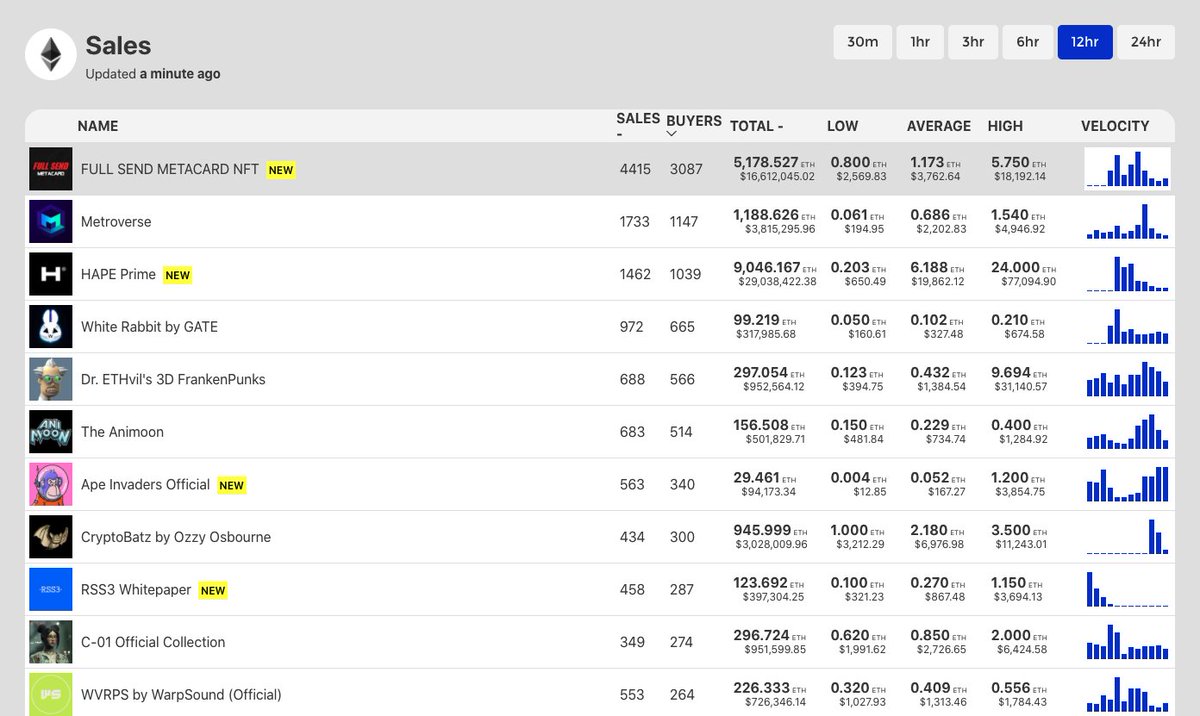Click the White Rabbit by GATE bunny icon
The image size is (1200, 716).
pos(51,327)
